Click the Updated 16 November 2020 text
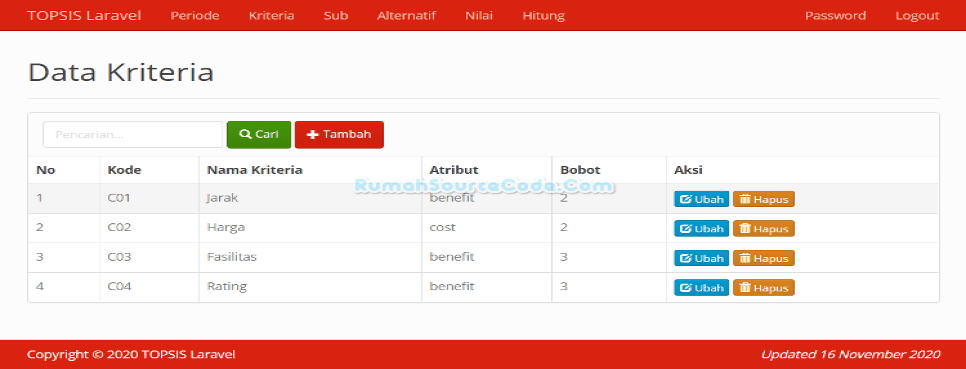966x369 pixels. click(x=851, y=354)
